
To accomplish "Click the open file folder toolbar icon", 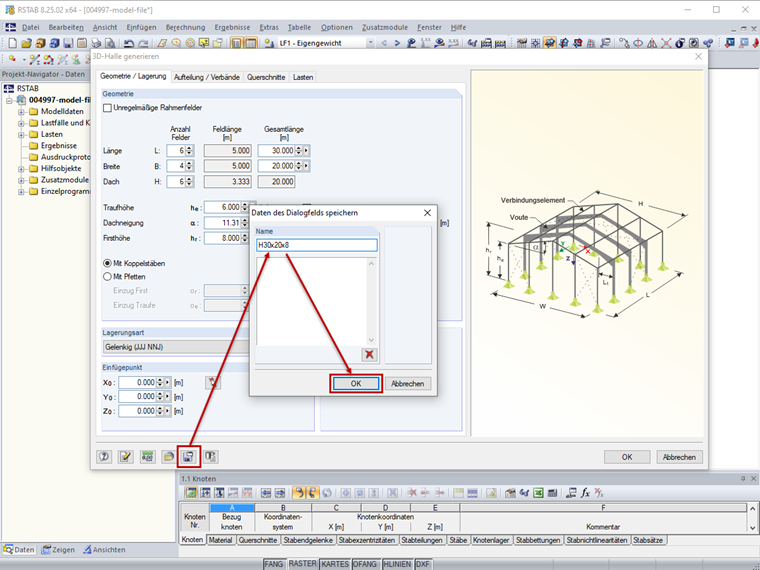I will tap(27, 43).
